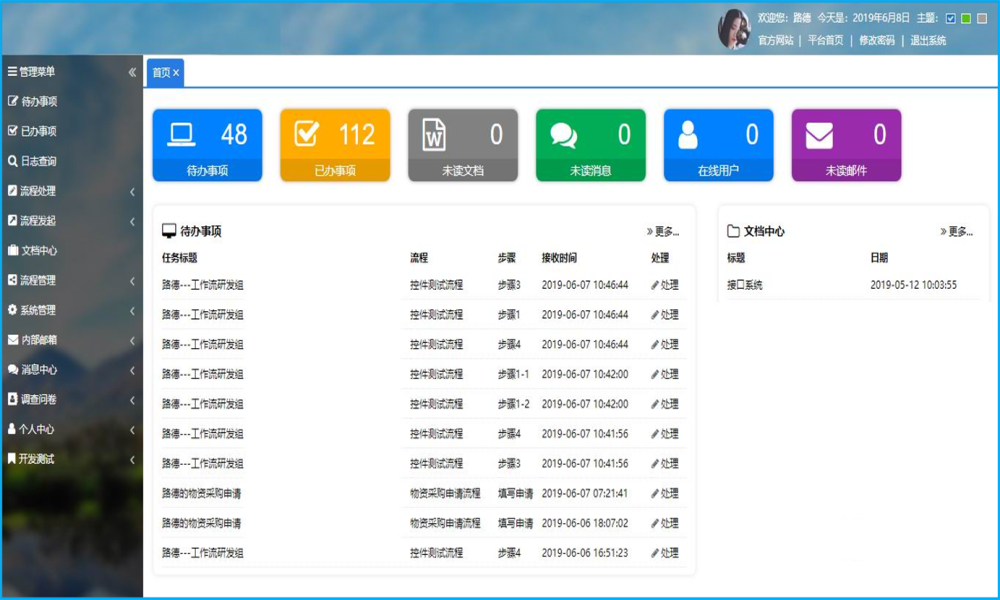Click the chat bubbles icon next to 消息中心
Viewport: 1000px width, 600px height.
coord(13,369)
